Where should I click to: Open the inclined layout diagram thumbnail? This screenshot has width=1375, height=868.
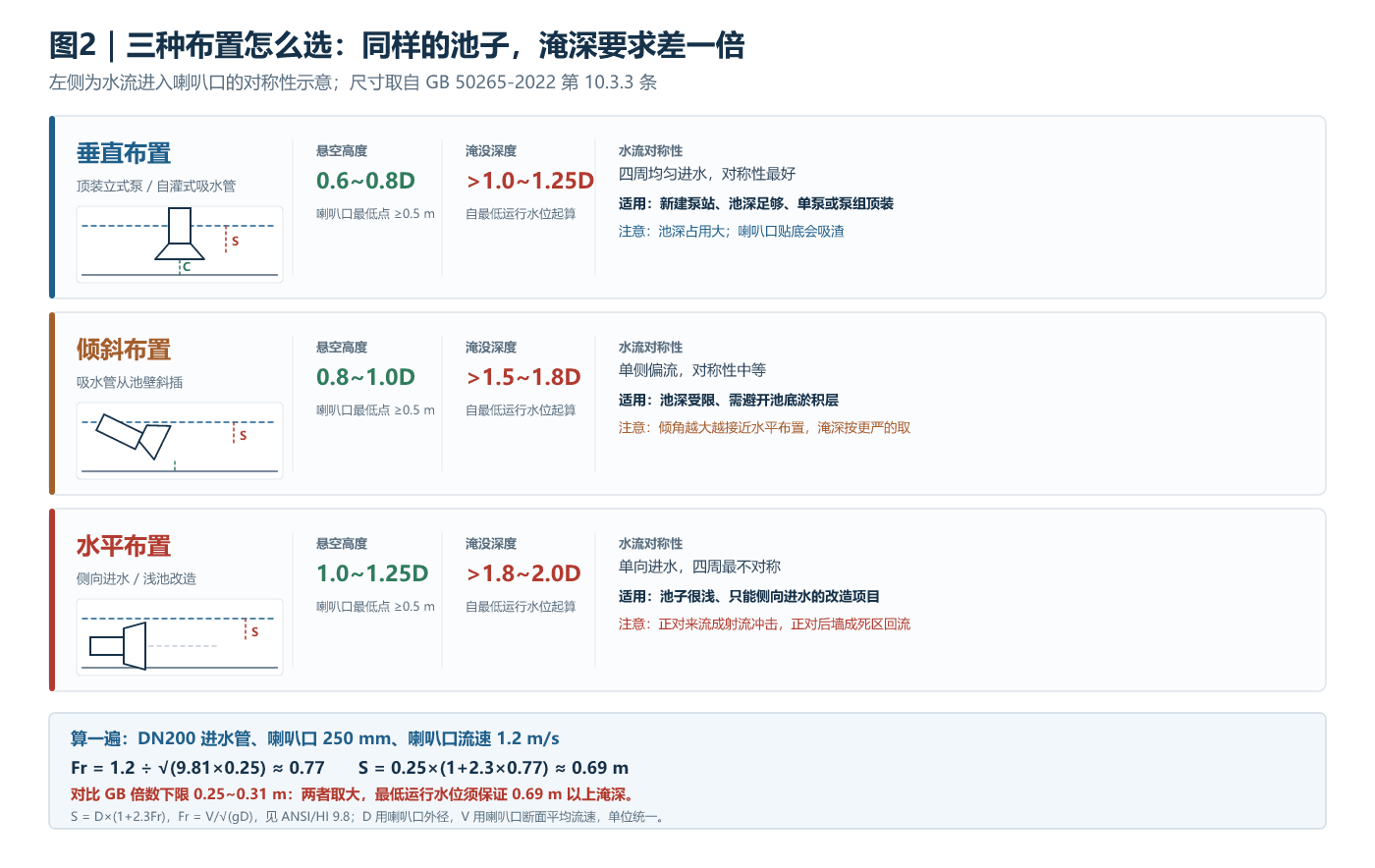point(180,441)
